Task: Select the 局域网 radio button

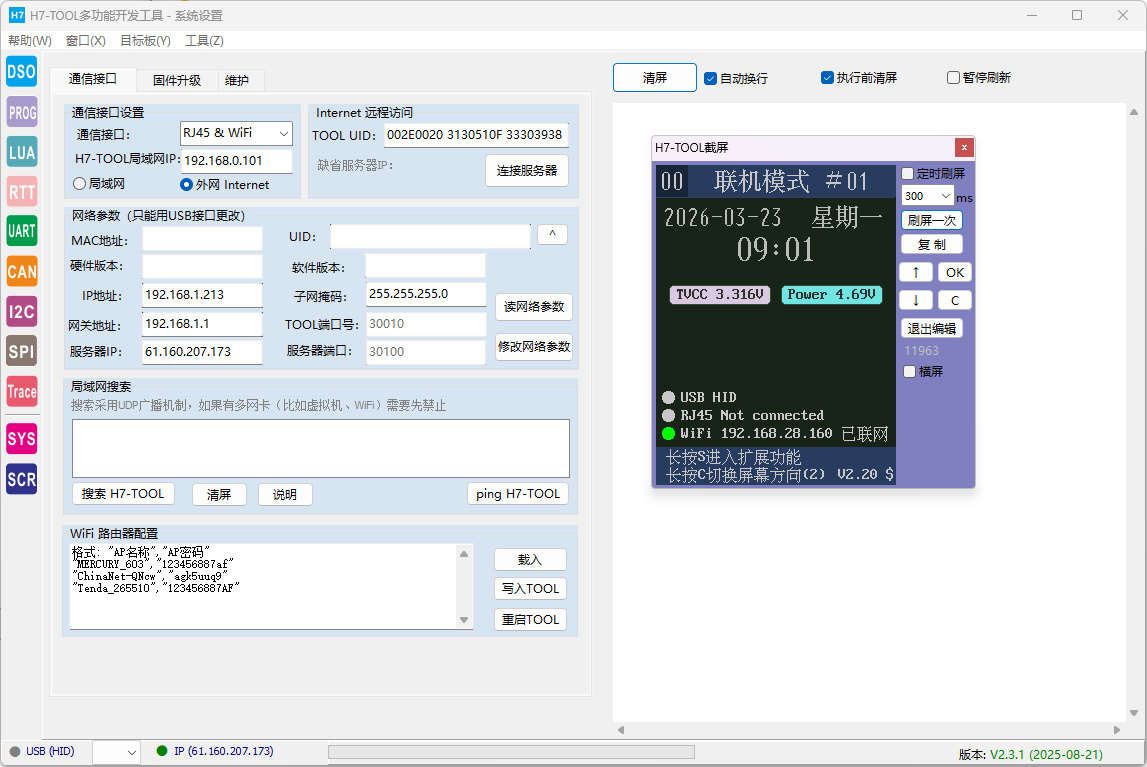Action: [80, 184]
